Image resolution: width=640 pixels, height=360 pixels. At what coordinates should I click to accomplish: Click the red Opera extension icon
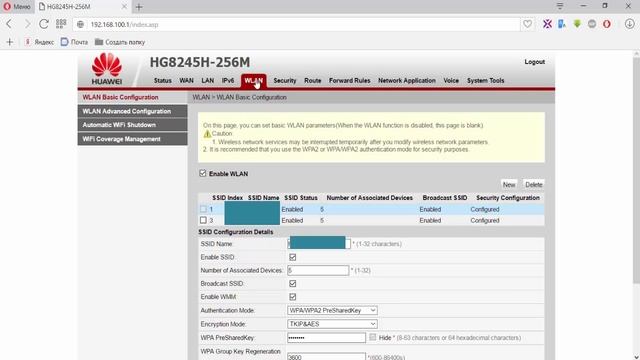(x=607, y=24)
